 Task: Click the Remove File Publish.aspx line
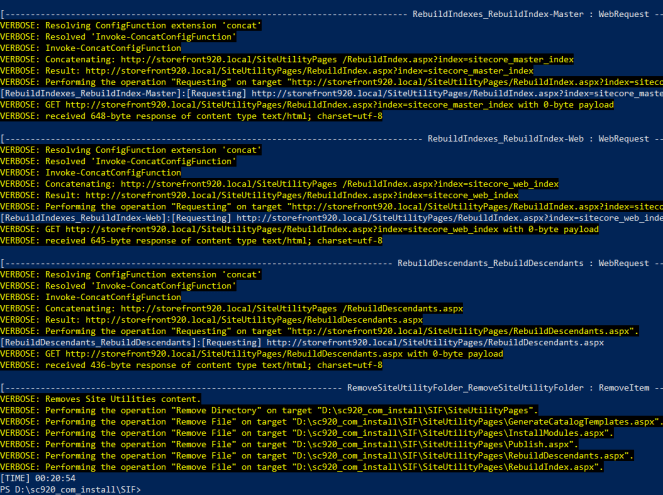point(290,443)
